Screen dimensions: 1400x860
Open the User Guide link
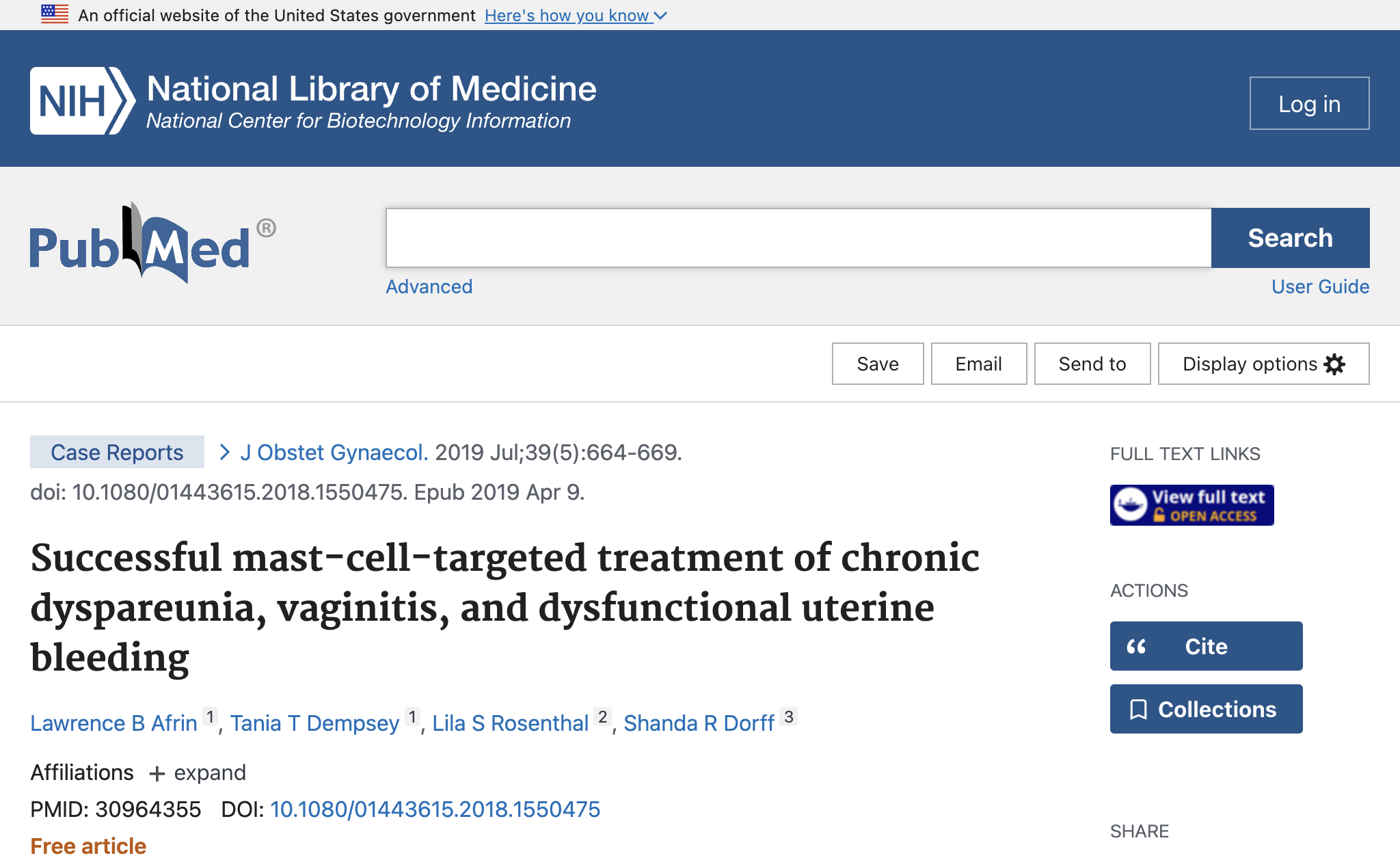click(1320, 286)
